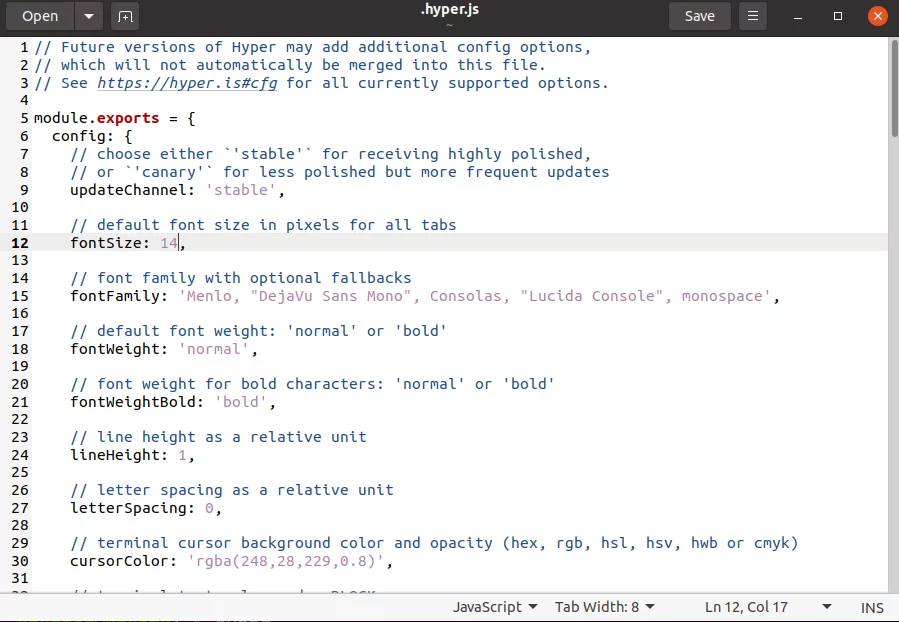Place cursor on 'stable' value
The height and width of the screenshot is (622, 899).
click(x=240, y=190)
